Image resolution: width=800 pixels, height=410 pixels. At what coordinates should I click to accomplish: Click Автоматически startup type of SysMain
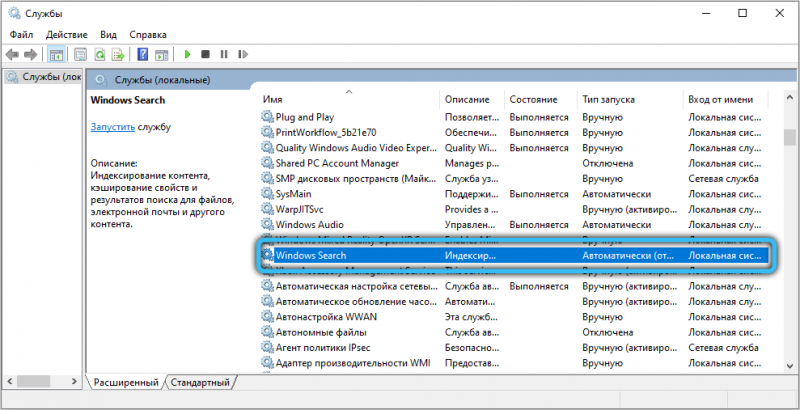616,194
